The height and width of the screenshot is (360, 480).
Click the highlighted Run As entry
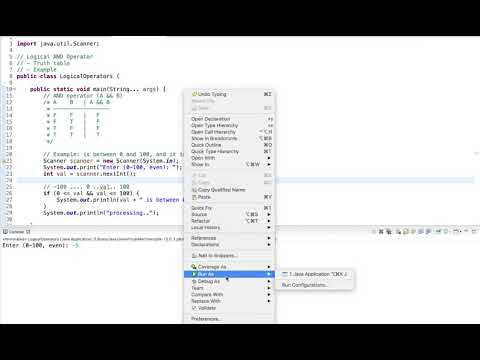230,274
